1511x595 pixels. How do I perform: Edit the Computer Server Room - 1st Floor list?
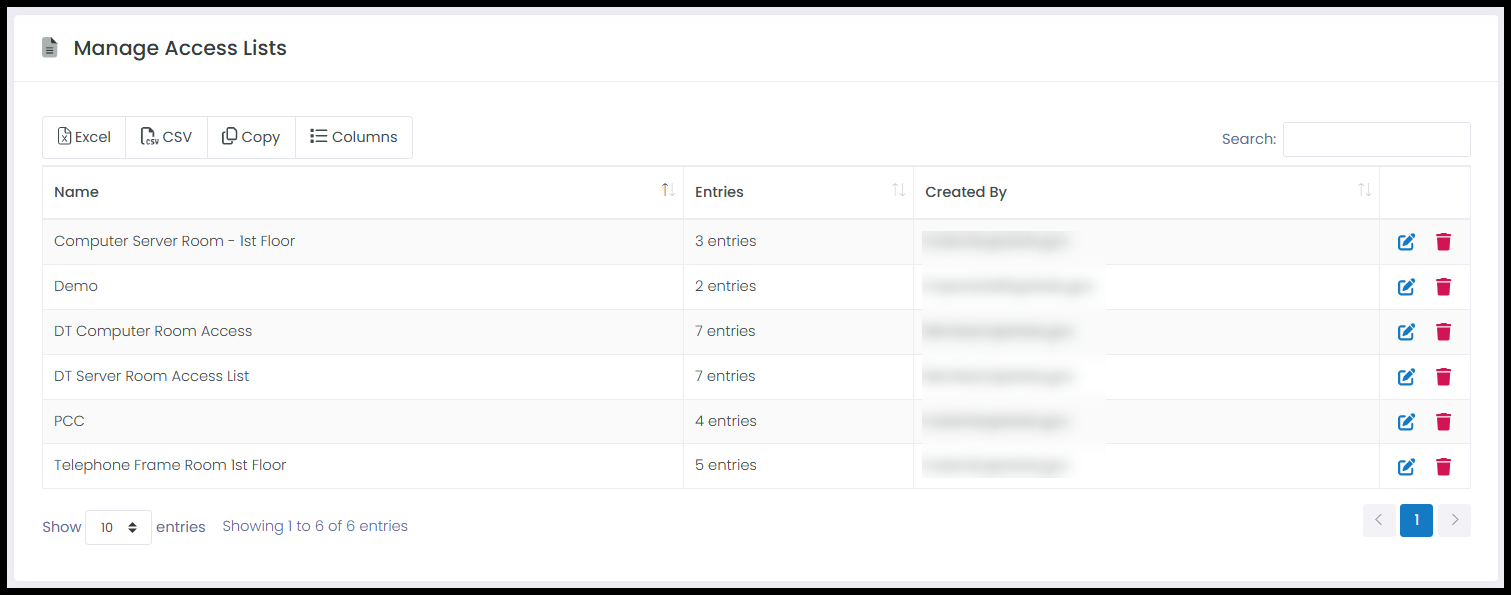[1406, 242]
